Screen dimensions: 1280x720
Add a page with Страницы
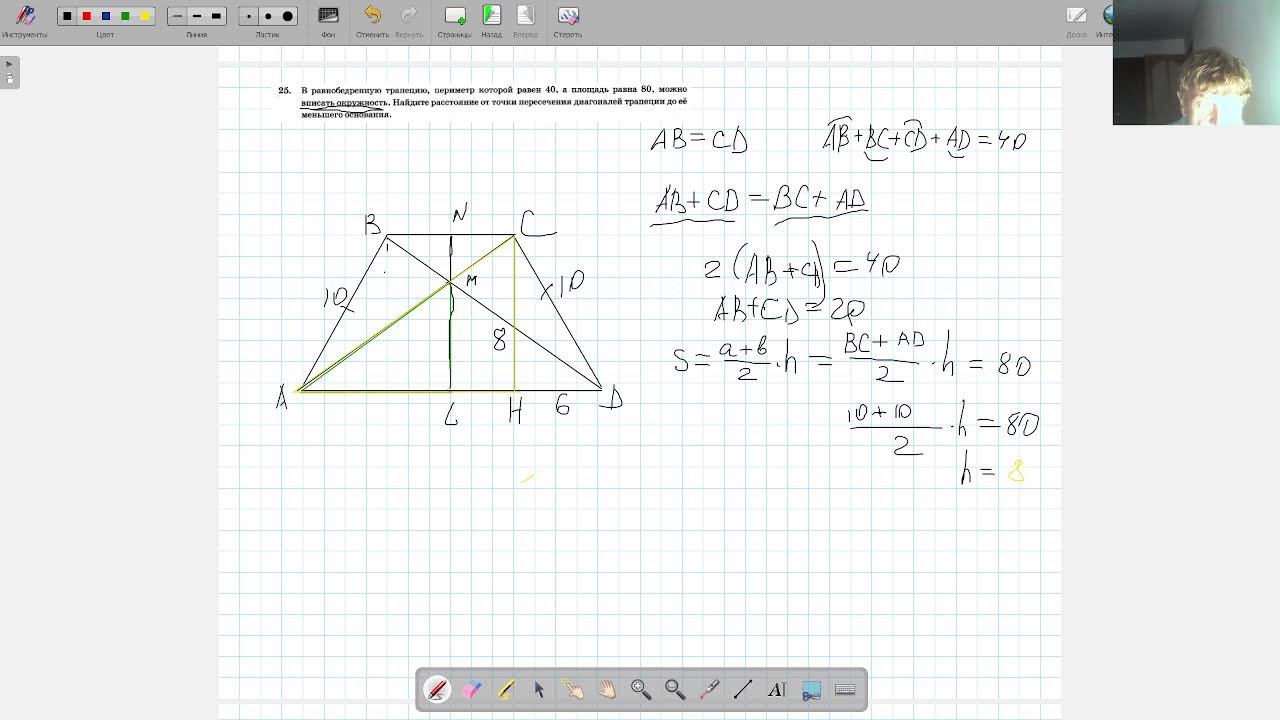454,20
